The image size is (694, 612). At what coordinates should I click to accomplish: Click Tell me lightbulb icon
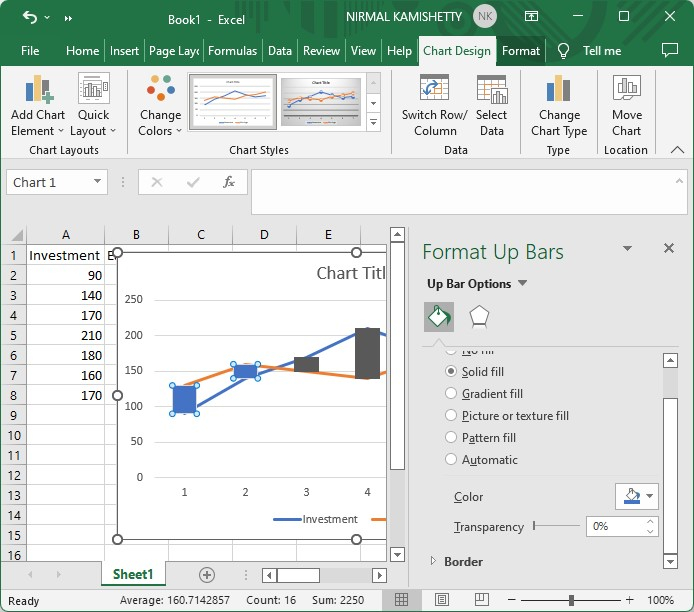click(x=563, y=51)
